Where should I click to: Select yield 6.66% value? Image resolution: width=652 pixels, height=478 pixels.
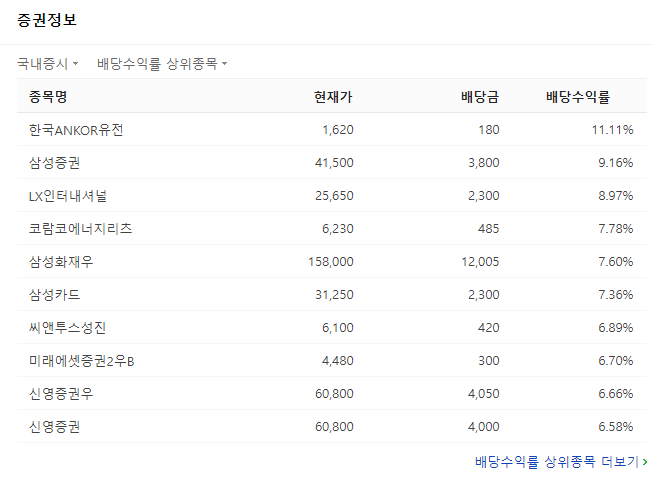tap(616, 394)
